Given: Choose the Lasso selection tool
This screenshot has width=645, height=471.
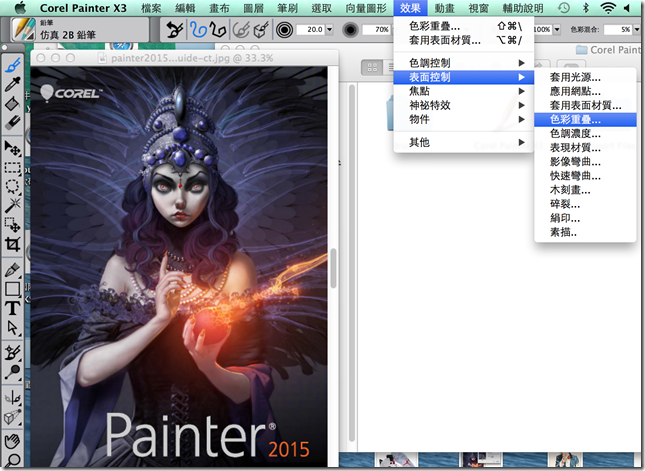Looking at the screenshot, I should pyautogui.click(x=12, y=186).
